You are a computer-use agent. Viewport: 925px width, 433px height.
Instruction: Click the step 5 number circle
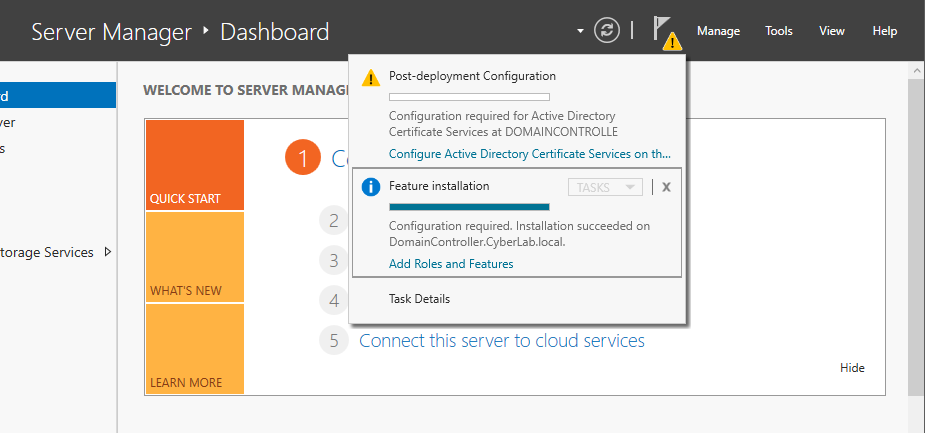tap(335, 341)
